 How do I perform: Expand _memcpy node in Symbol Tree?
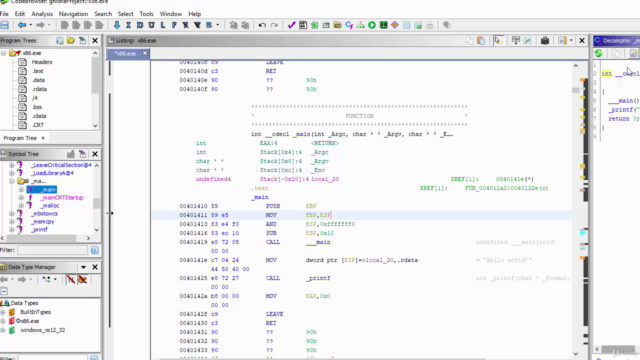point(11,222)
